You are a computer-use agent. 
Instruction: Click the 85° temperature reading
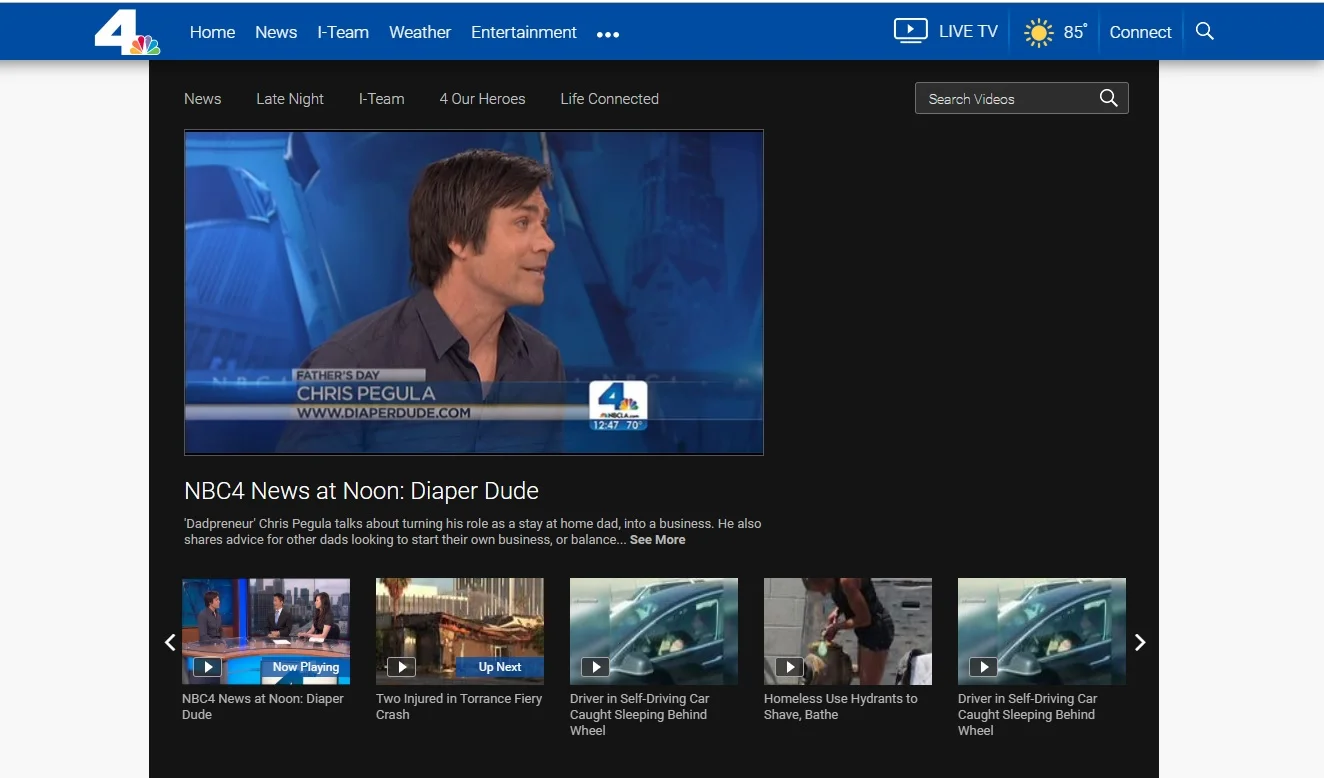pyautogui.click(x=1075, y=32)
